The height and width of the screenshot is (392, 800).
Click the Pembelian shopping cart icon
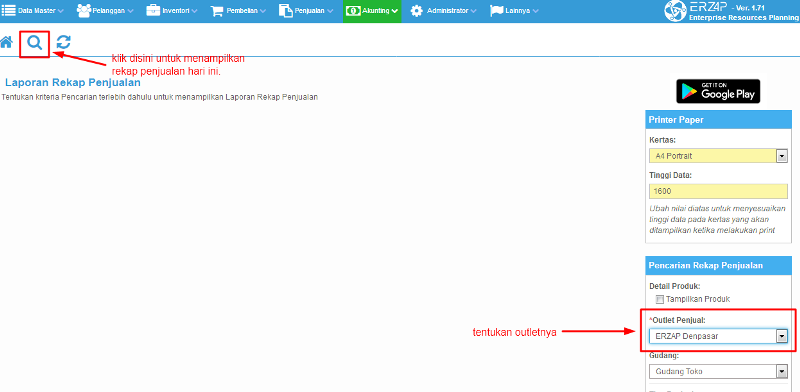click(217, 11)
